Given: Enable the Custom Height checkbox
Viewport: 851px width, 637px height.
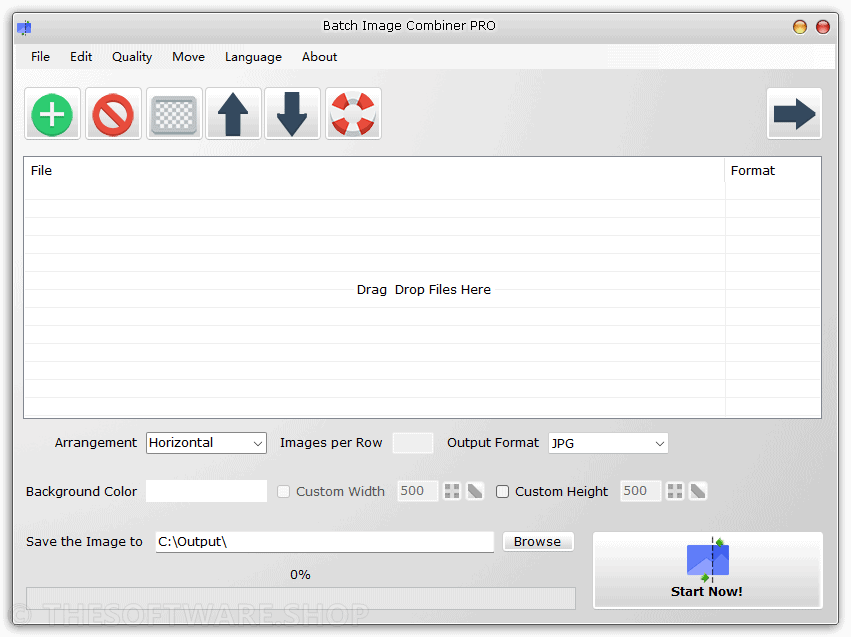Looking at the screenshot, I should (x=503, y=492).
